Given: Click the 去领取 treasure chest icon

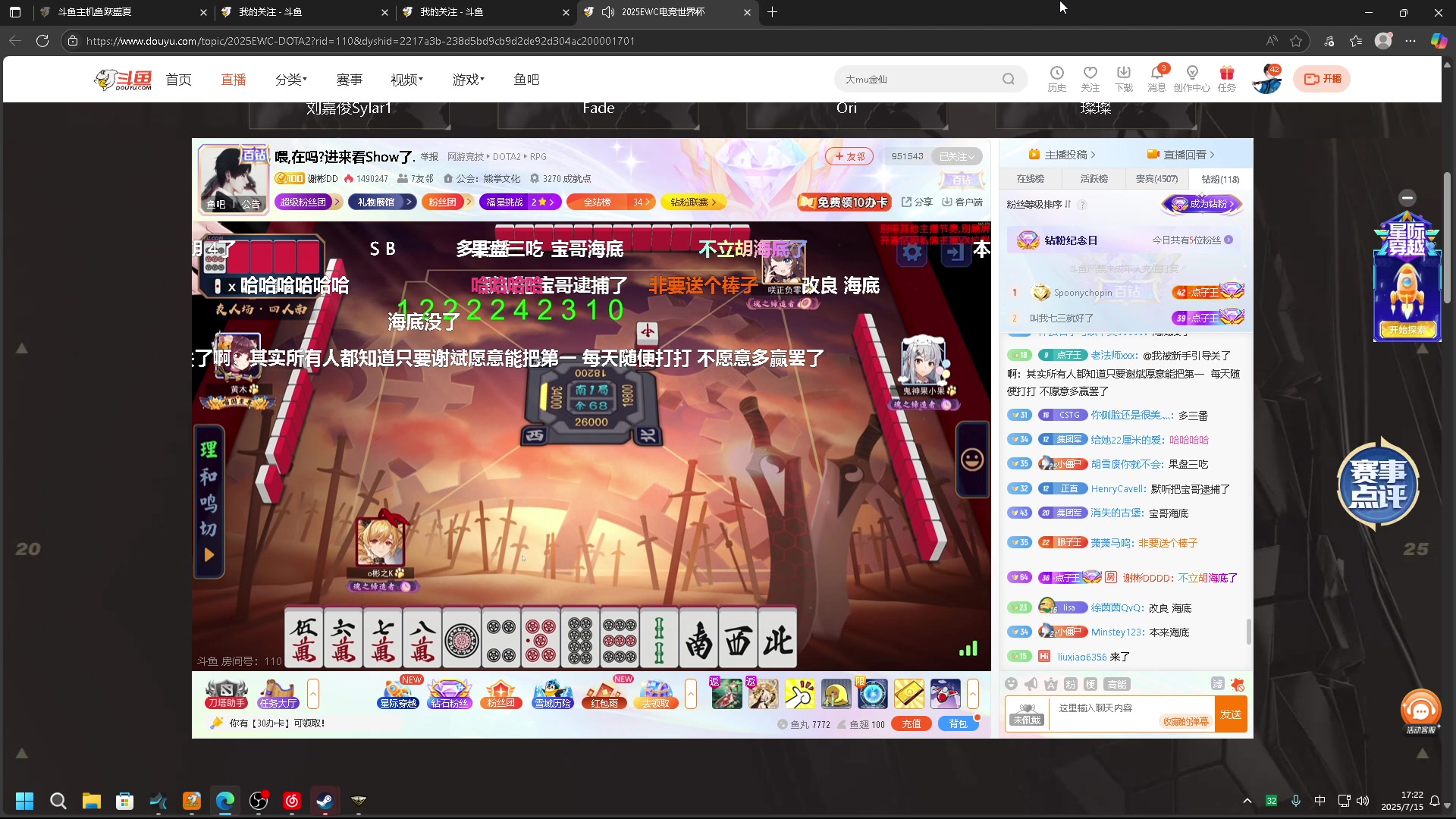Looking at the screenshot, I should tap(656, 693).
